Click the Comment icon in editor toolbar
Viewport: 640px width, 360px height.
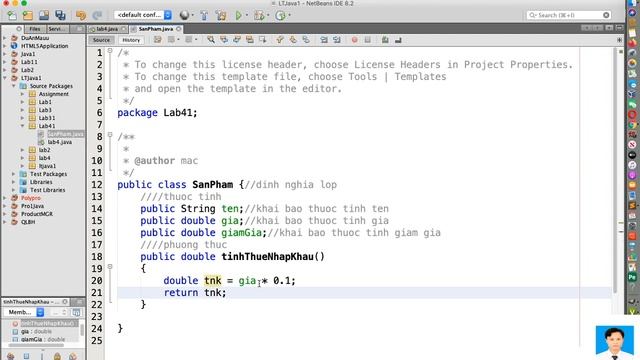tap(385, 40)
